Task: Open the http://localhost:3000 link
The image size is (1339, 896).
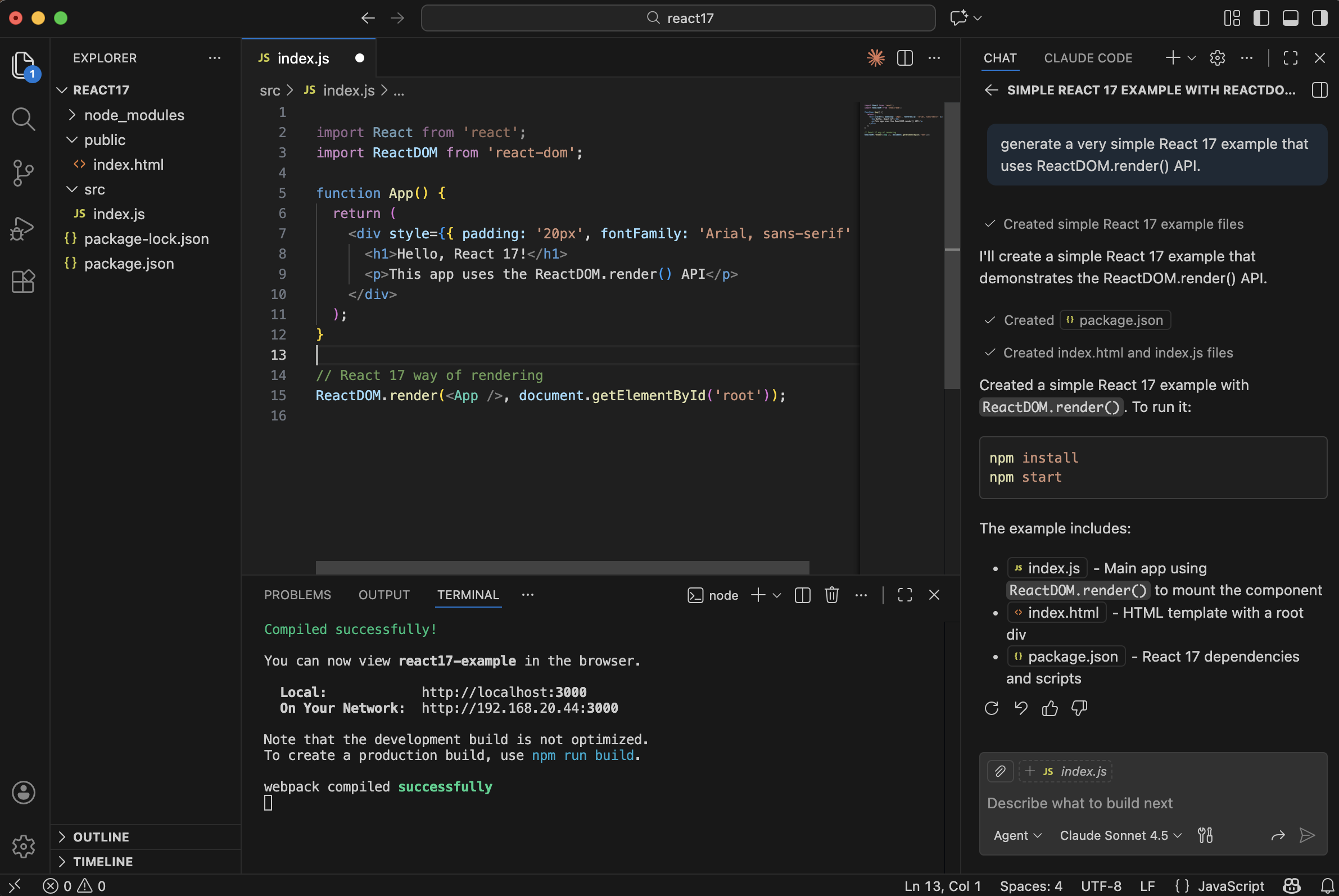Action: coord(504,691)
